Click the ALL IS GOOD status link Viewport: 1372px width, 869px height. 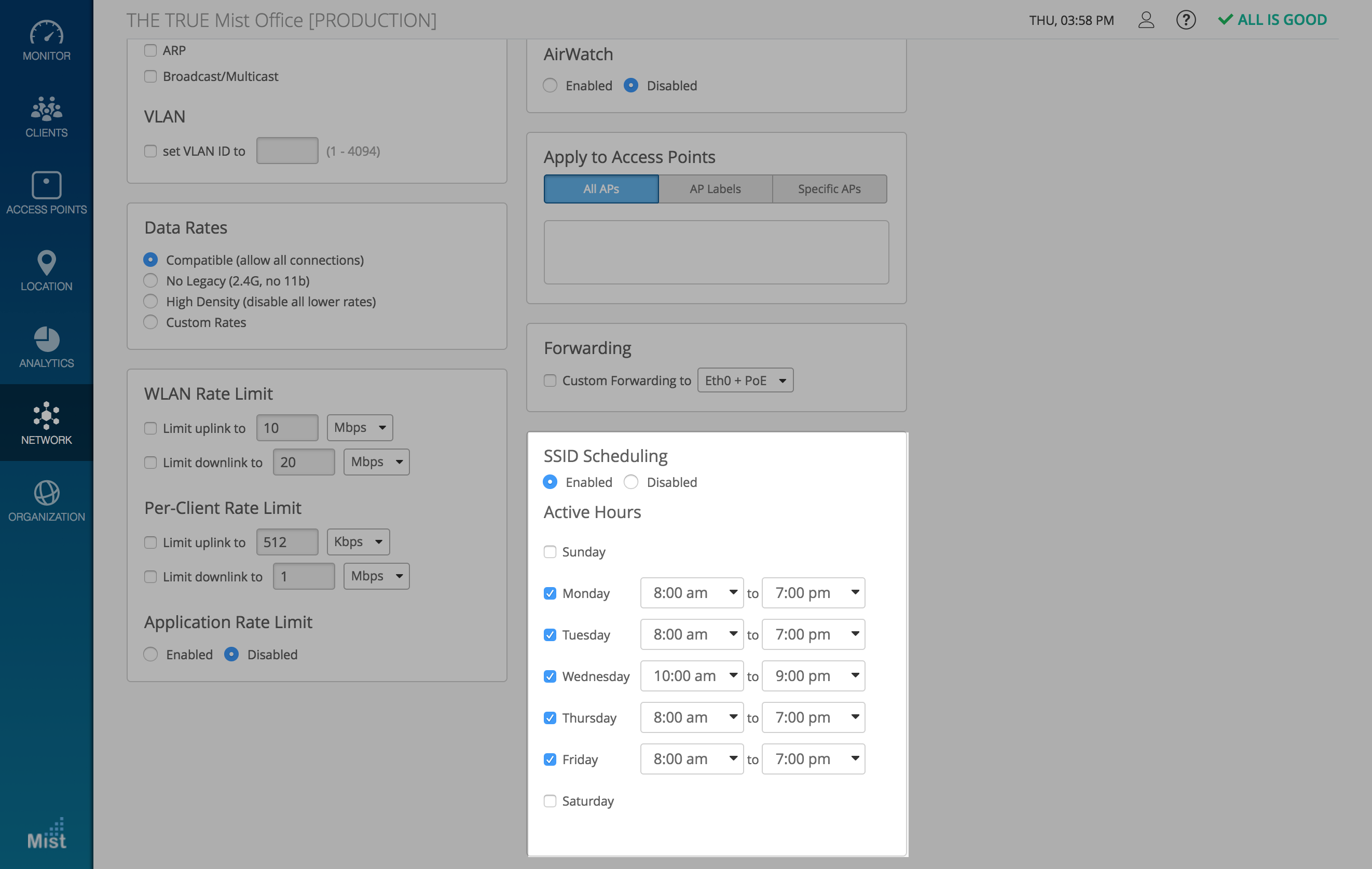coord(1272,20)
